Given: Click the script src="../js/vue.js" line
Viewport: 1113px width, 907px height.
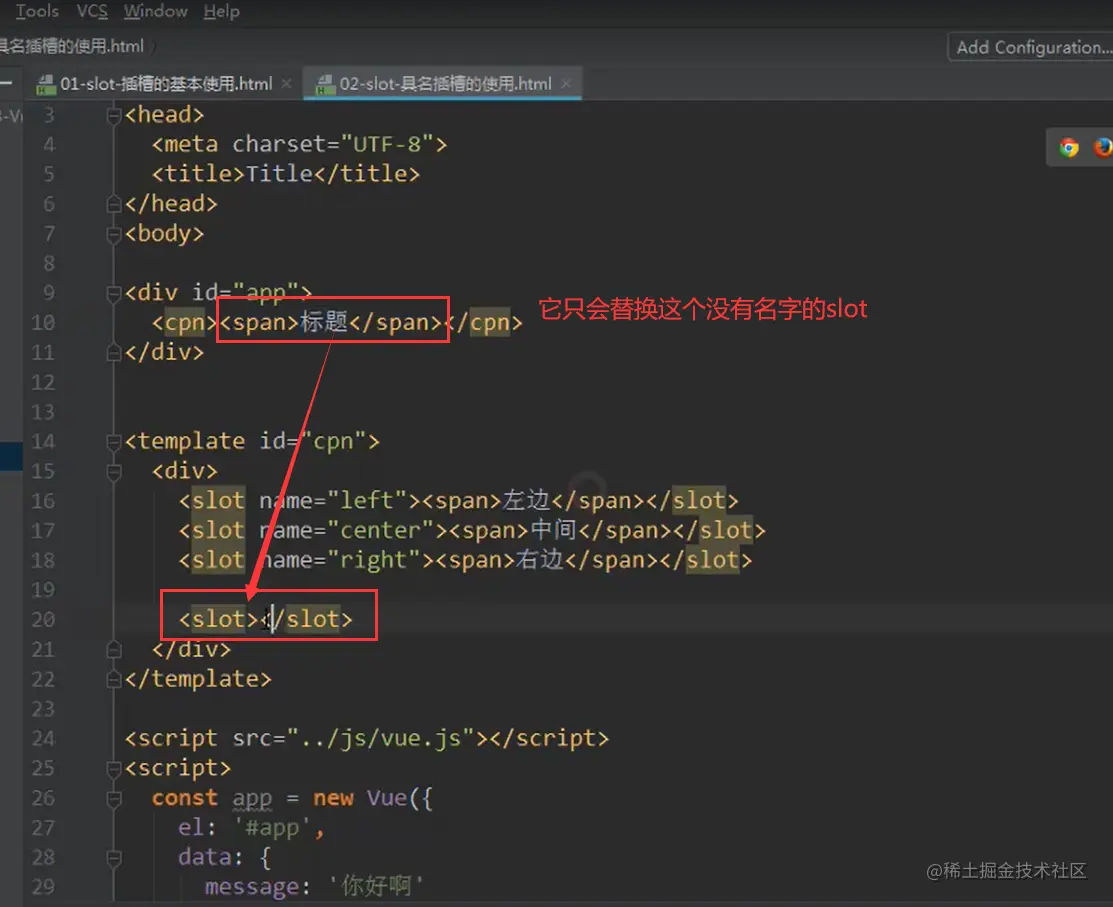Looking at the screenshot, I should (367, 739).
